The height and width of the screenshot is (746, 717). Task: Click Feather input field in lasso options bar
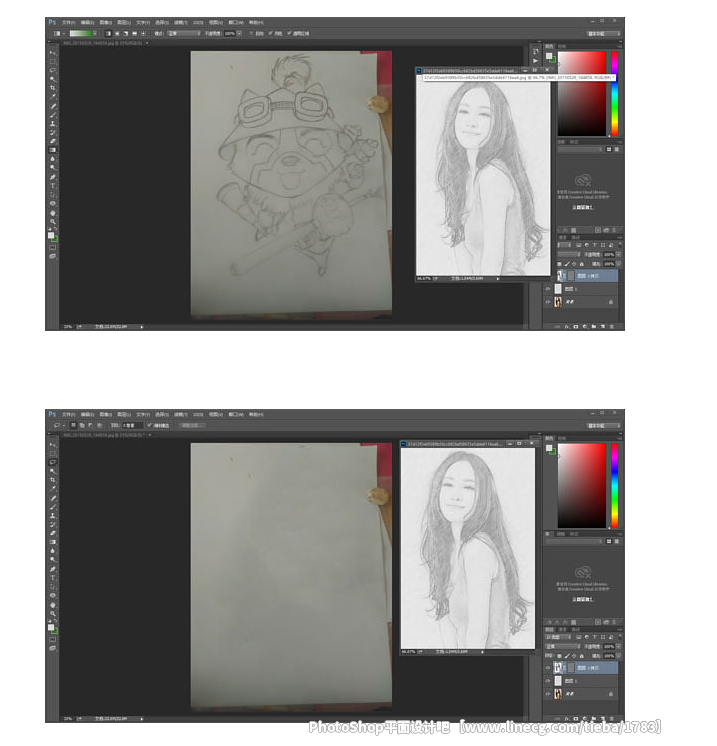pyautogui.click(x=132, y=425)
